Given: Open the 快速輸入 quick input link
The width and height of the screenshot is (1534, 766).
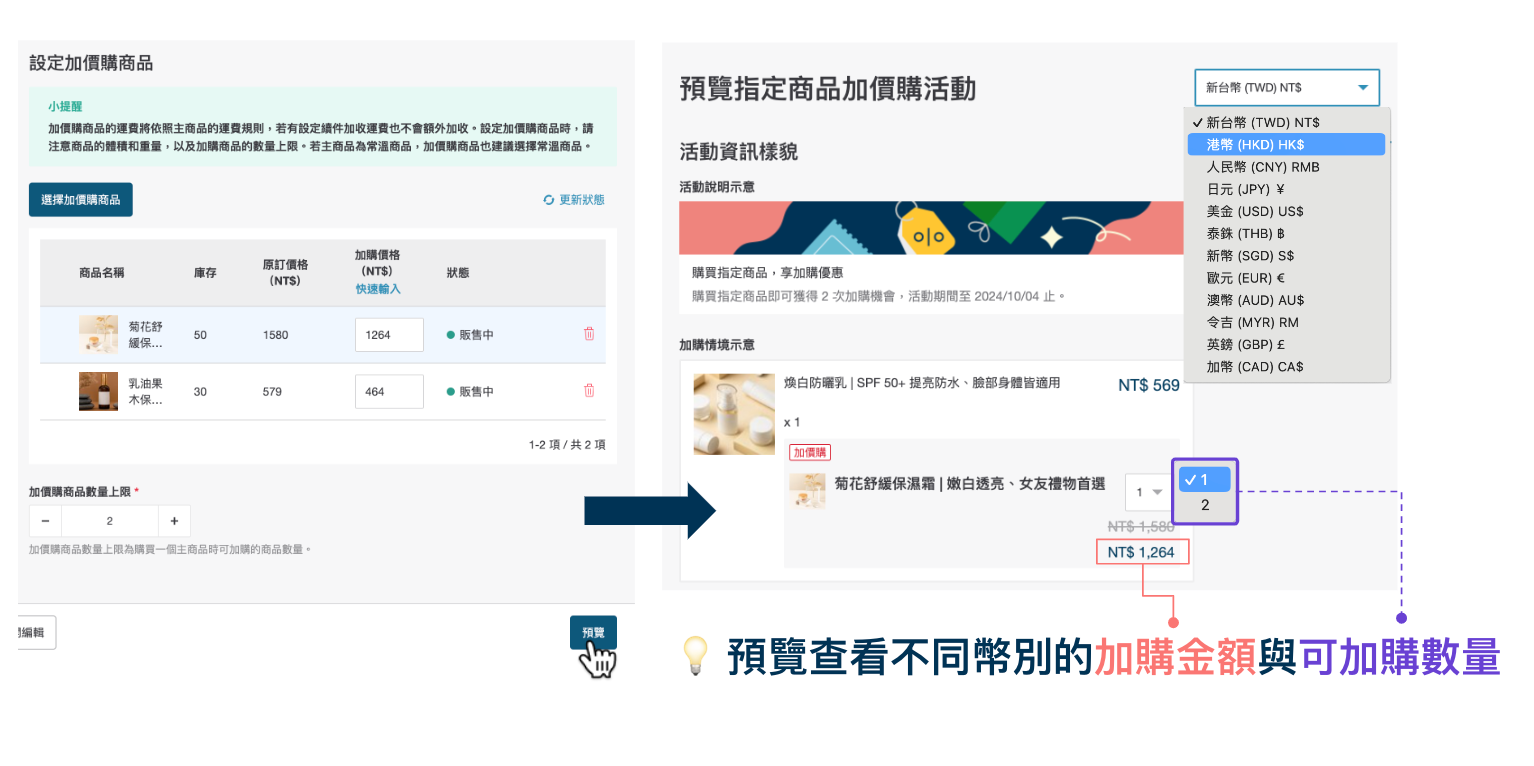Looking at the screenshot, I should (378, 289).
